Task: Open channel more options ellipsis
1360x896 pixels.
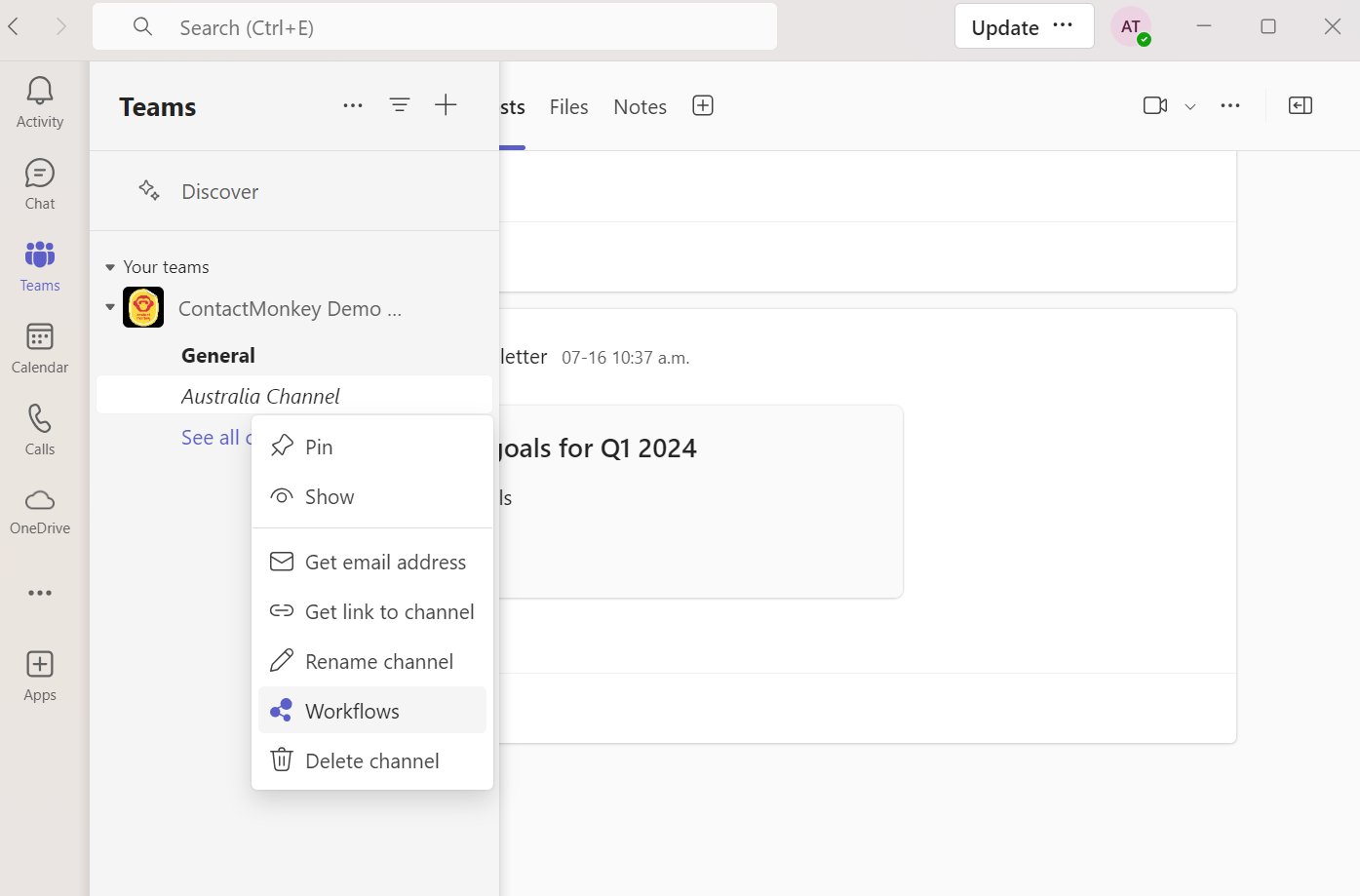Action: [x=1230, y=105]
